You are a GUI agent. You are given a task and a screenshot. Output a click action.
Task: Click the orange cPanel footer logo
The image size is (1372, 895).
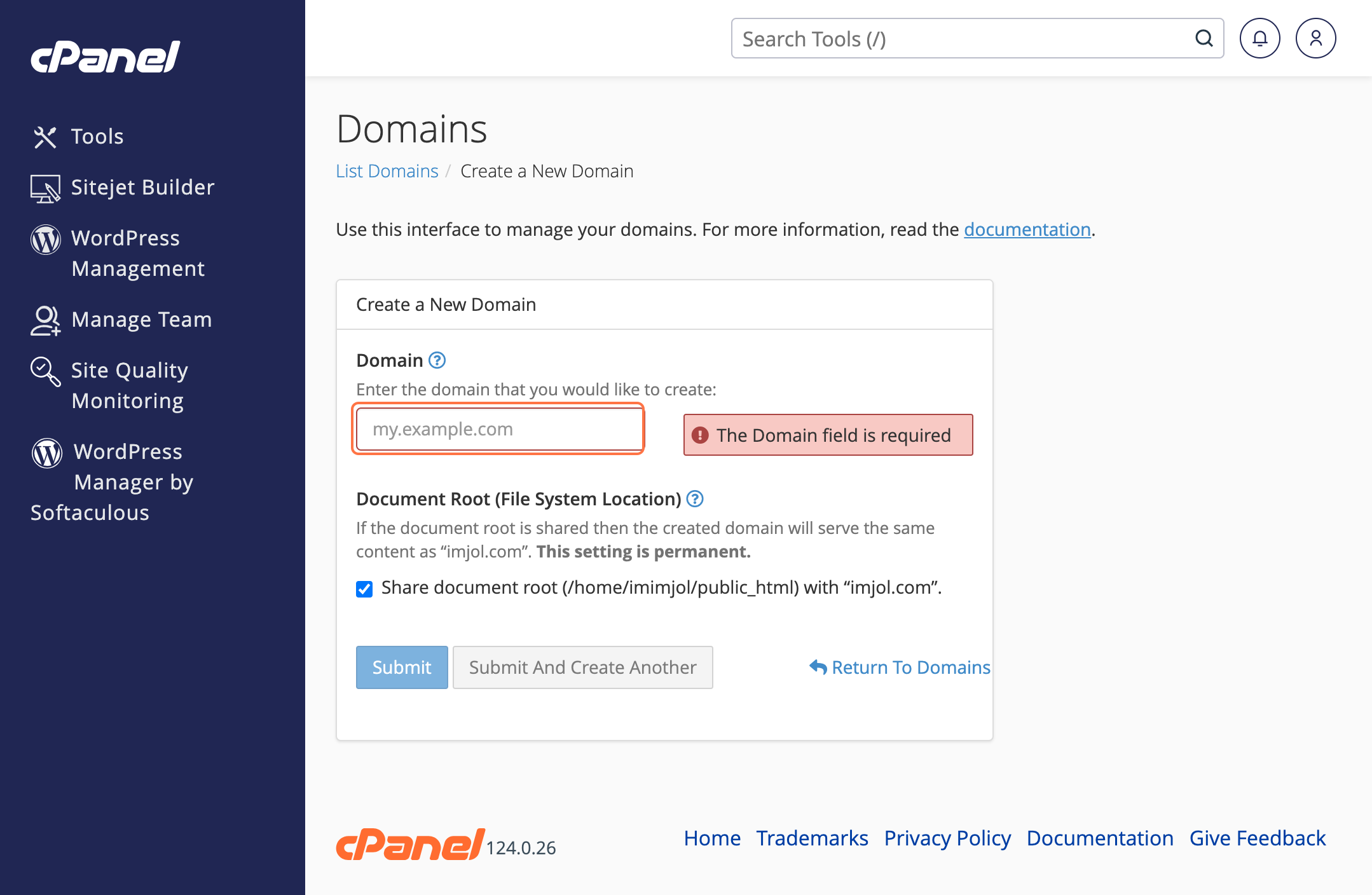coord(411,844)
